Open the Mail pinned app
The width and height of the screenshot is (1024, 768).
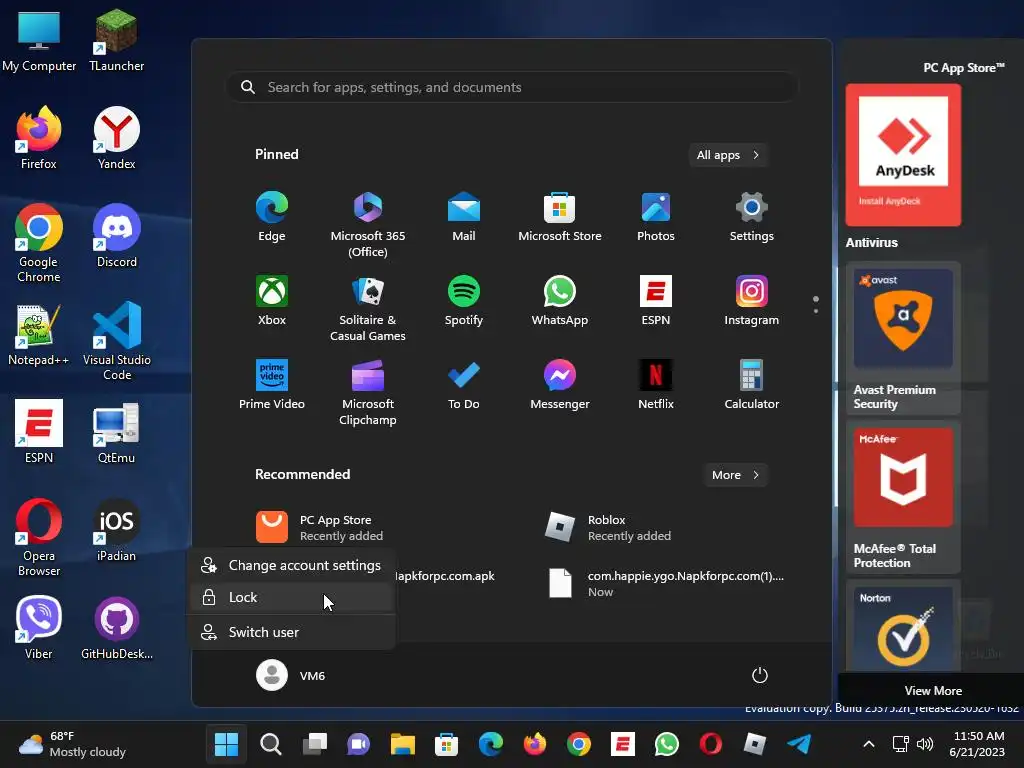click(464, 217)
